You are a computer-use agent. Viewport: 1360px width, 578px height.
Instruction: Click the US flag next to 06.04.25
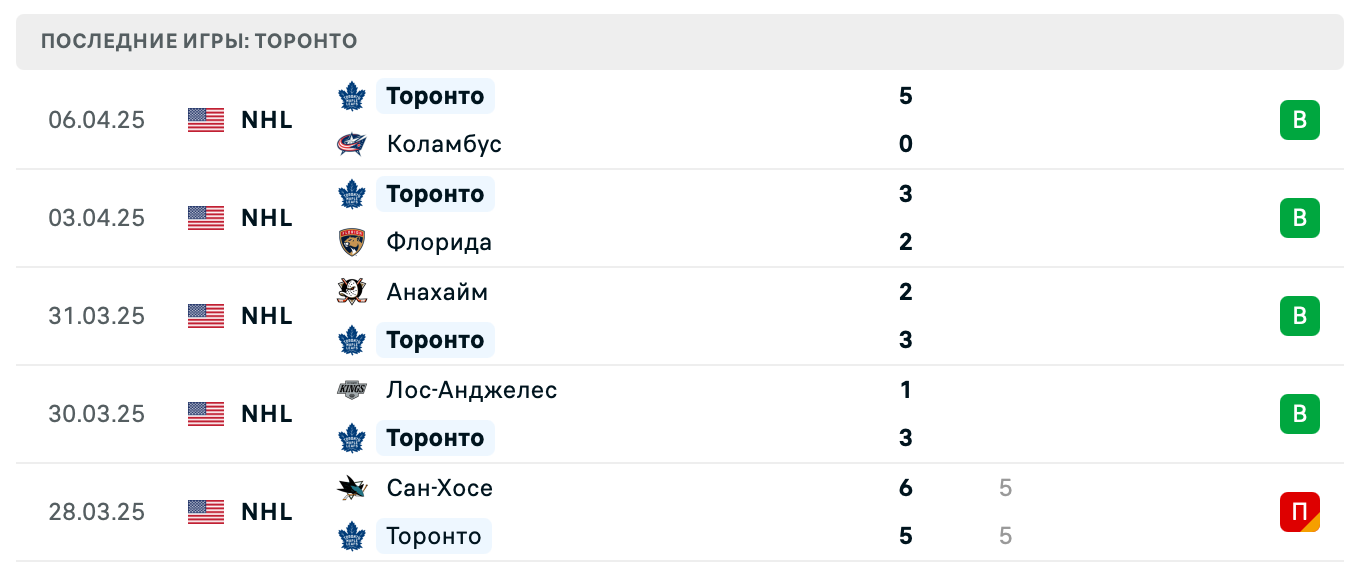click(205, 120)
